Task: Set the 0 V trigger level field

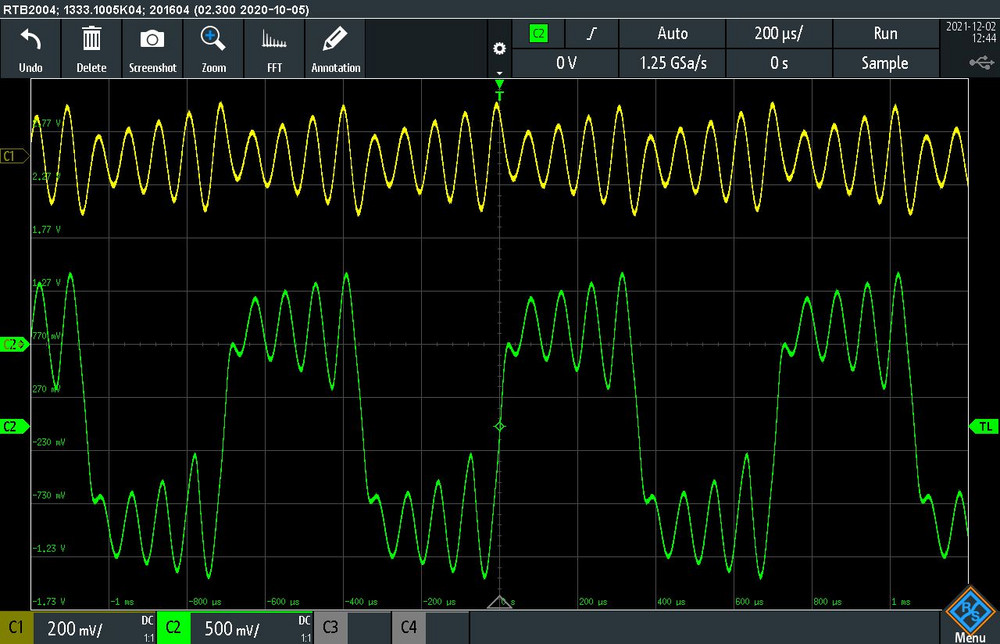Action: tap(565, 63)
